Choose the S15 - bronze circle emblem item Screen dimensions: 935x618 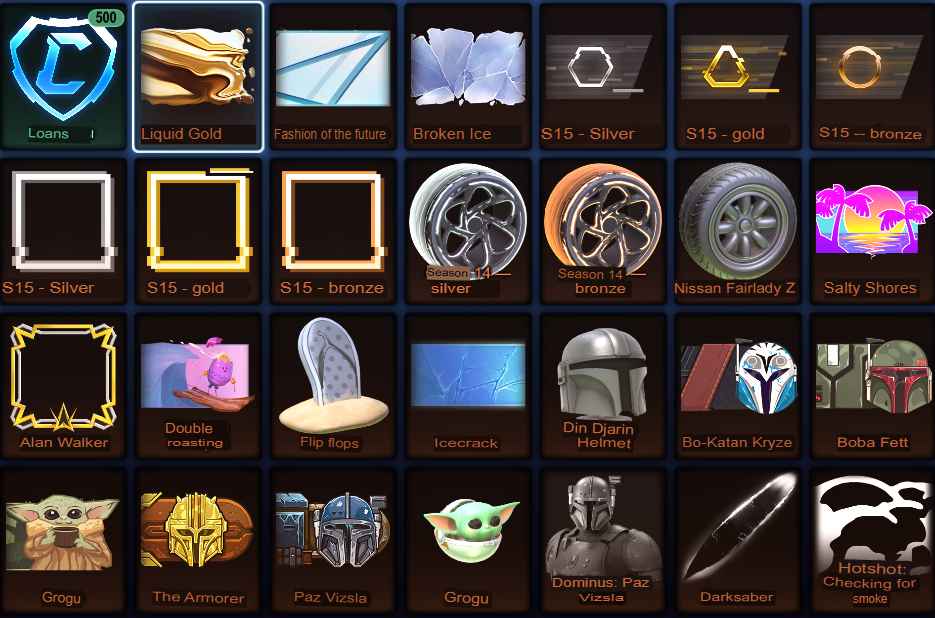(x=872, y=76)
